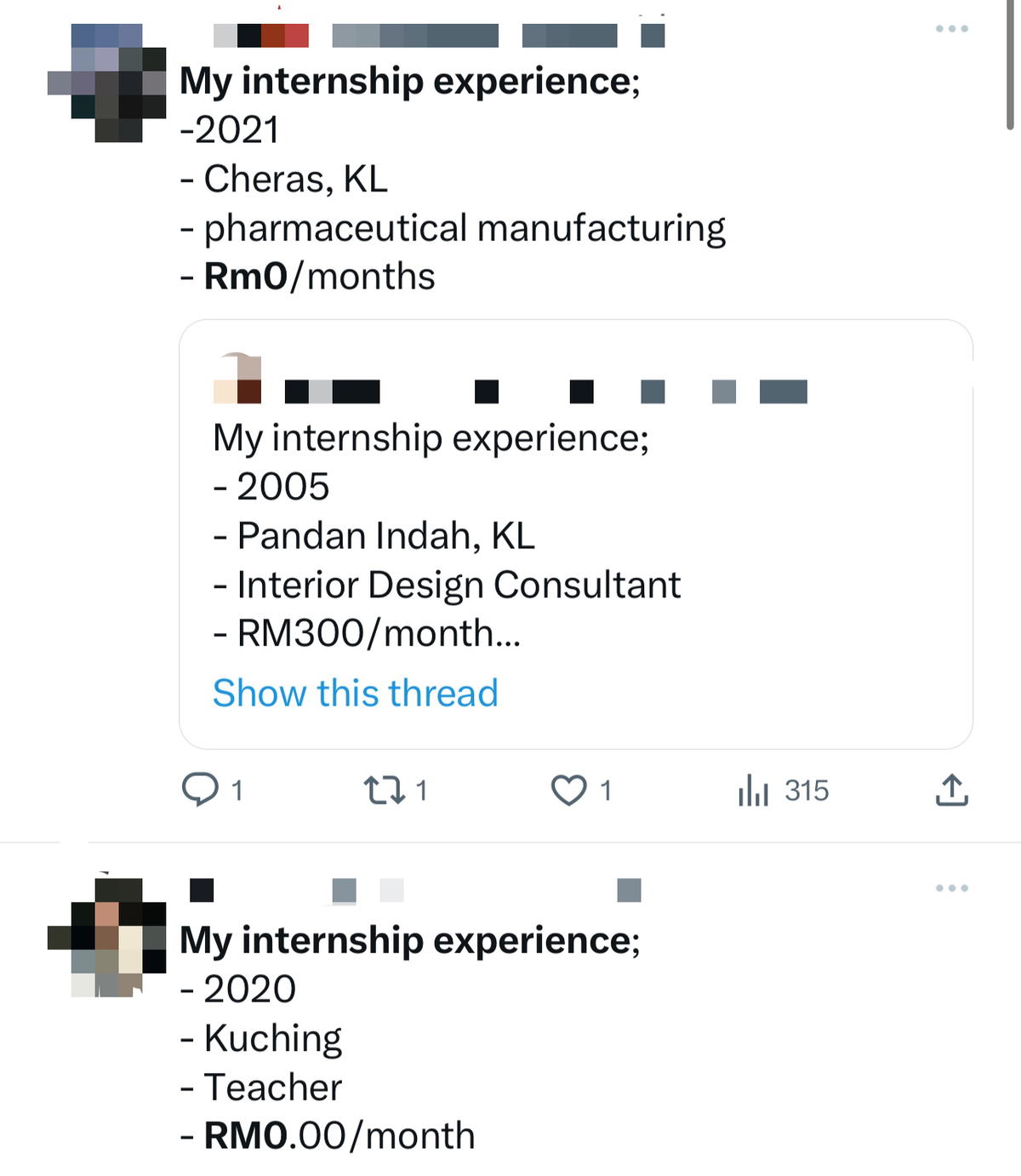Viewport: 1021px width, 1176px height.
Task: Share the first tweet via share icon
Action: [951, 790]
